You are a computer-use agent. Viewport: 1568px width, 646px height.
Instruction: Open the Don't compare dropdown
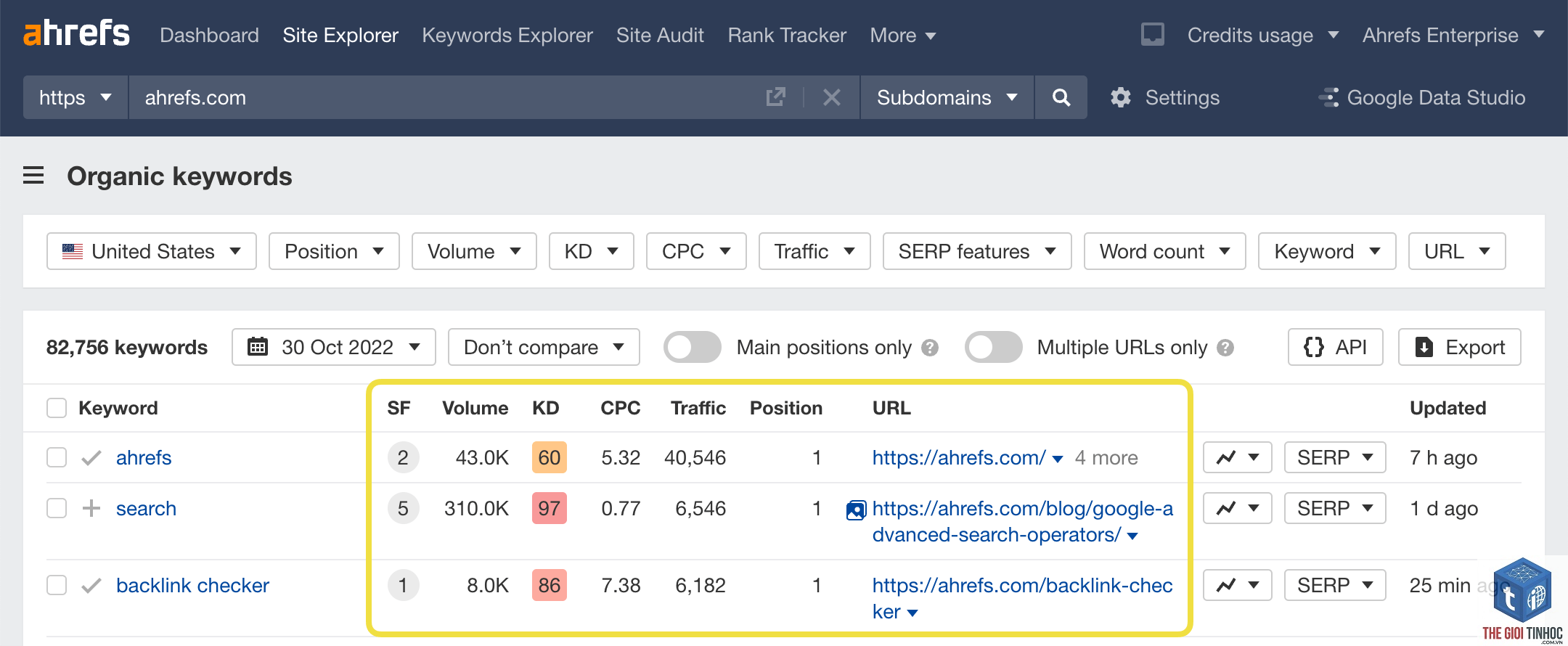(x=544, y=347)
